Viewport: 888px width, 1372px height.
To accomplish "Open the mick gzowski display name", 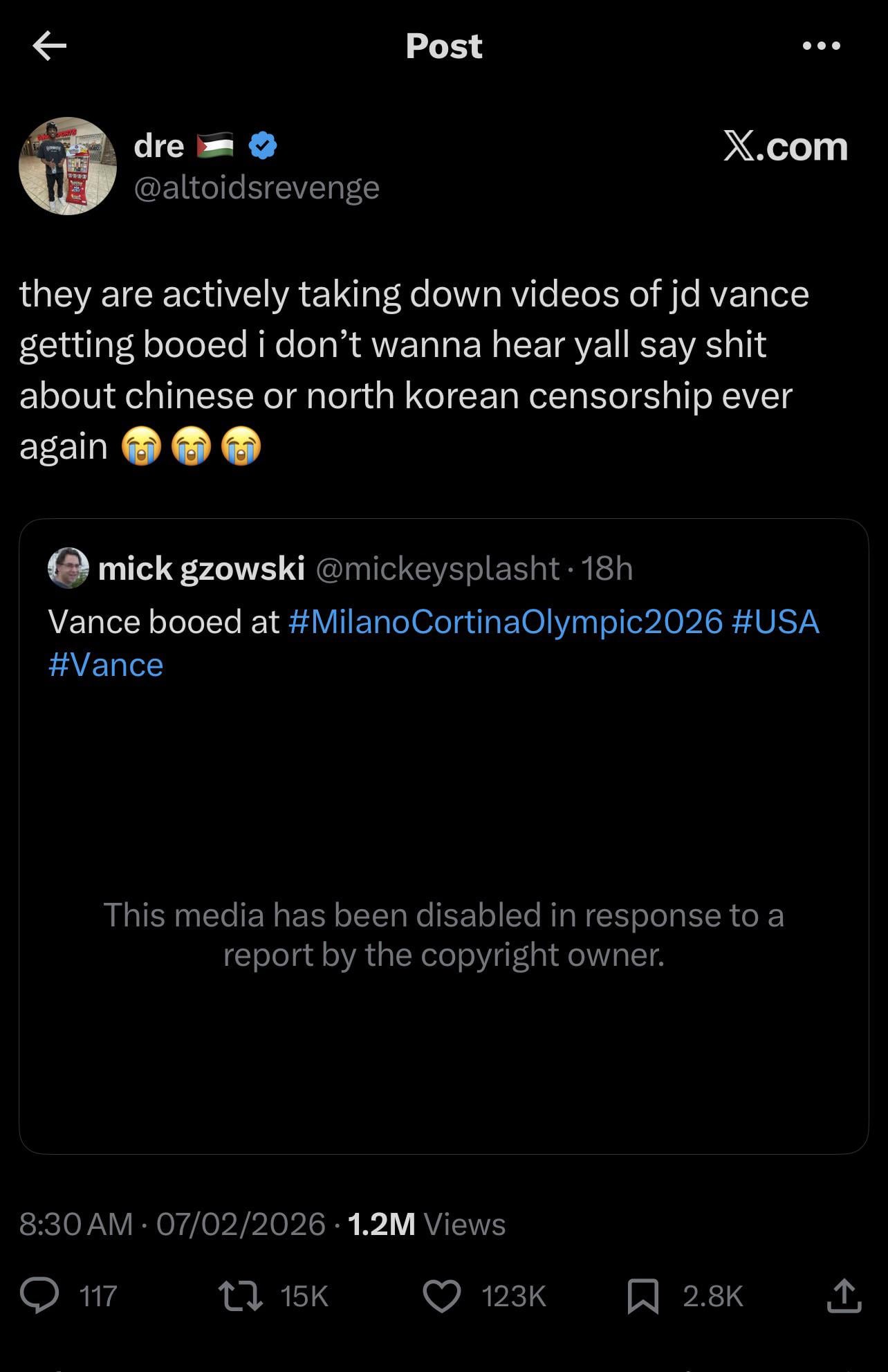I will click(x=201, y=569).
